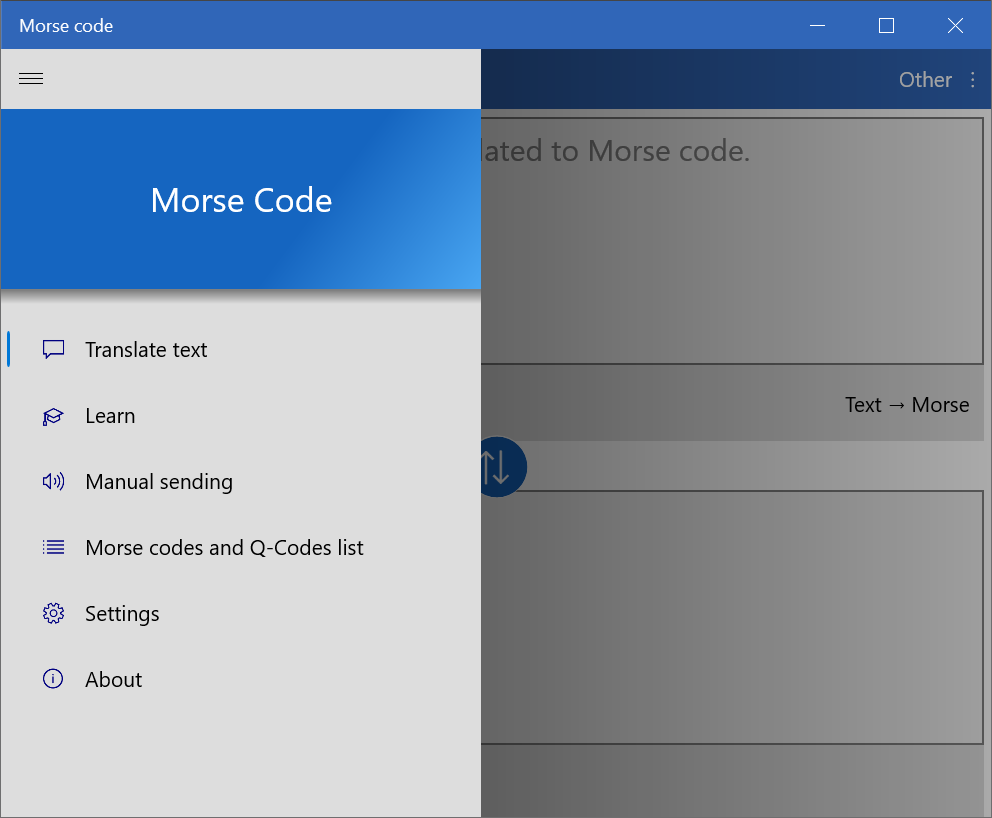Click the graduation cap Learn icon
This screenshot has width=992, height=818.
tap(53, 416)
